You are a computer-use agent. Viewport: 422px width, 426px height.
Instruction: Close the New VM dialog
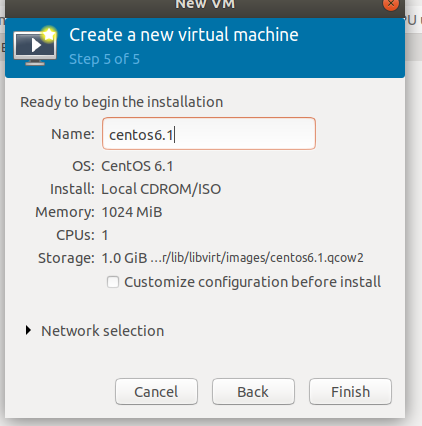(391, 4)
